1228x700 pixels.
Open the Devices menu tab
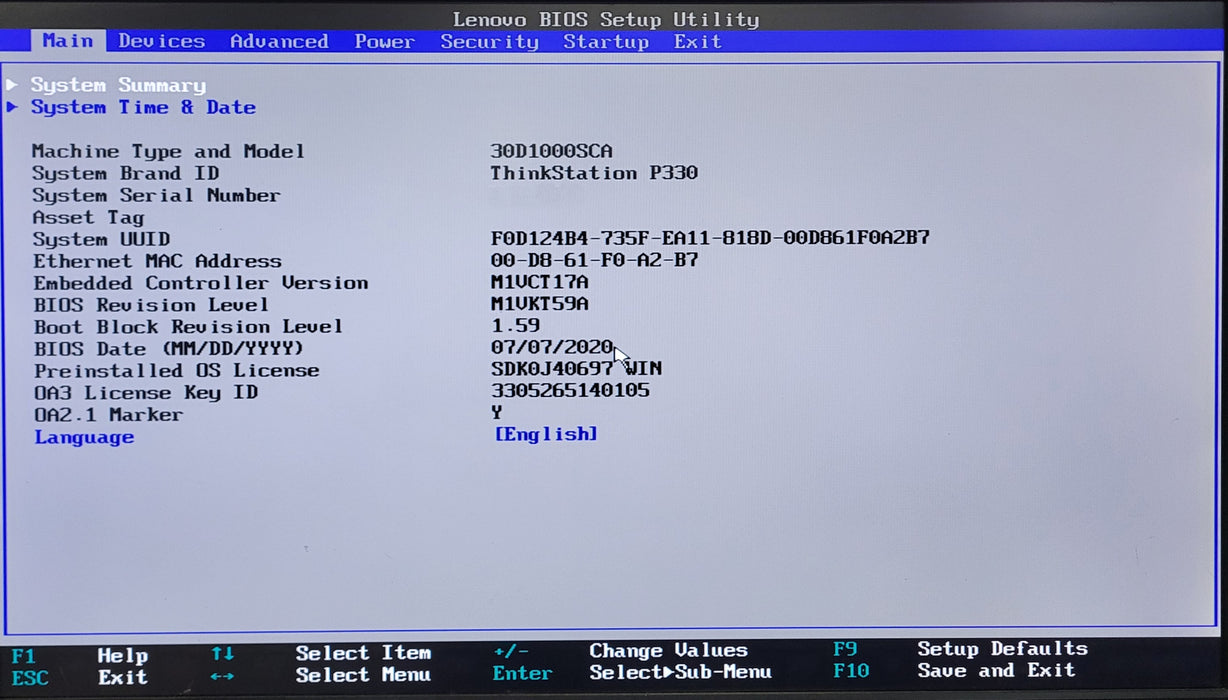161,41
